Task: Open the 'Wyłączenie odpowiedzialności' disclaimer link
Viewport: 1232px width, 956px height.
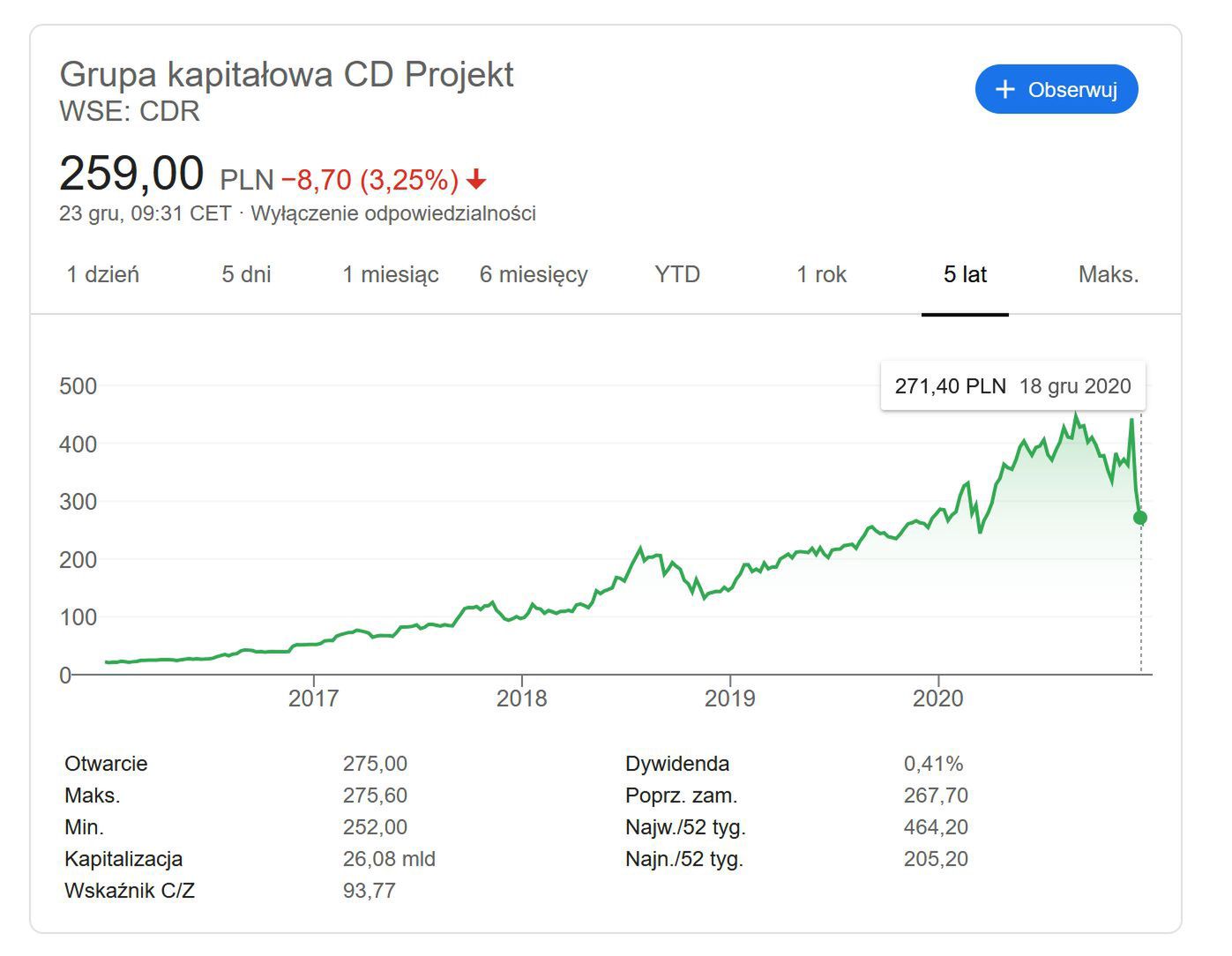Action: [393, 213]
